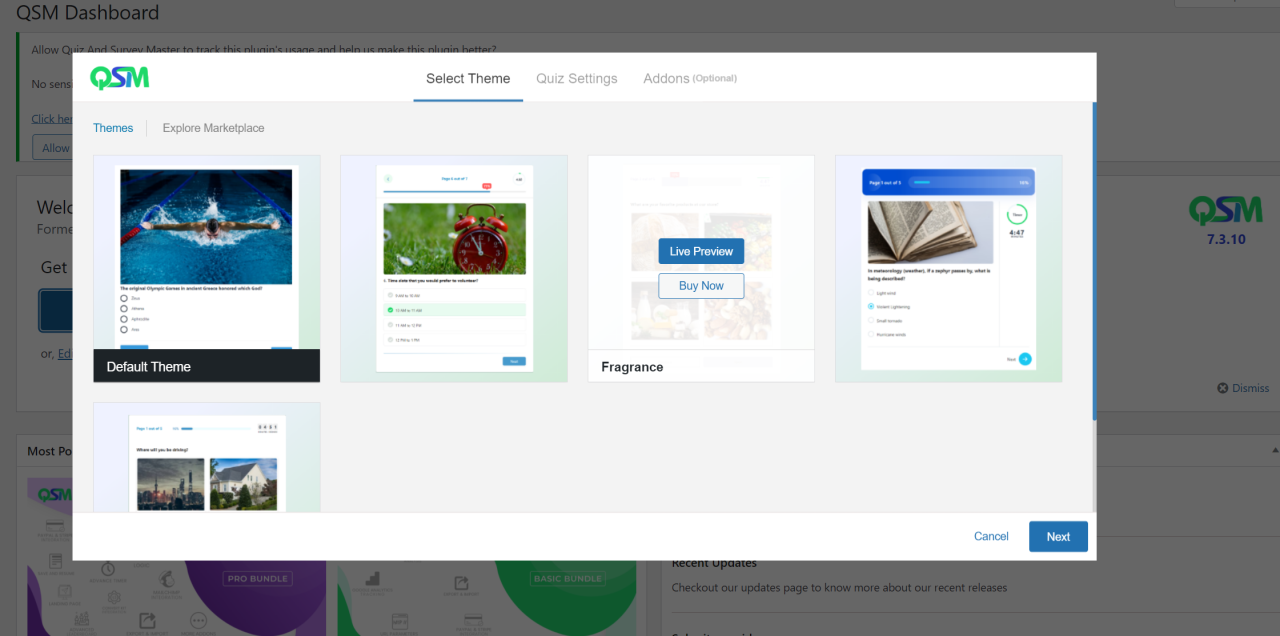Open Live Preview of the Fragrance theme
The width and height of the screenshot is (1280, 636).
tap(700, 251)
